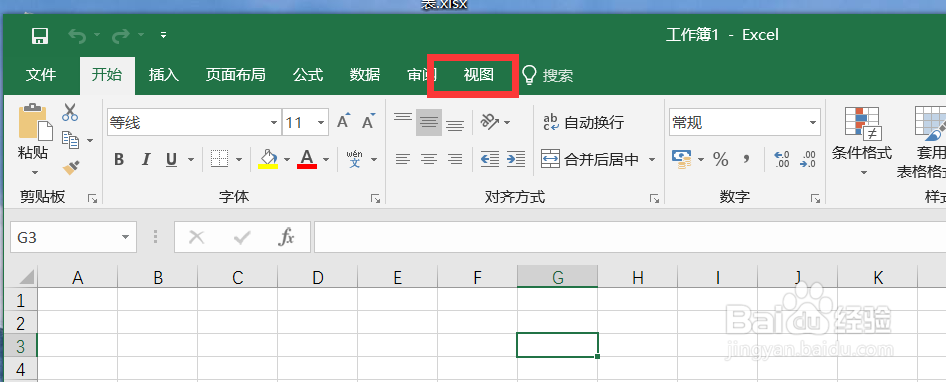Expand the Underline style dropdown arrow
This screenshot has width=946, height=382.
tap(191, 160)
